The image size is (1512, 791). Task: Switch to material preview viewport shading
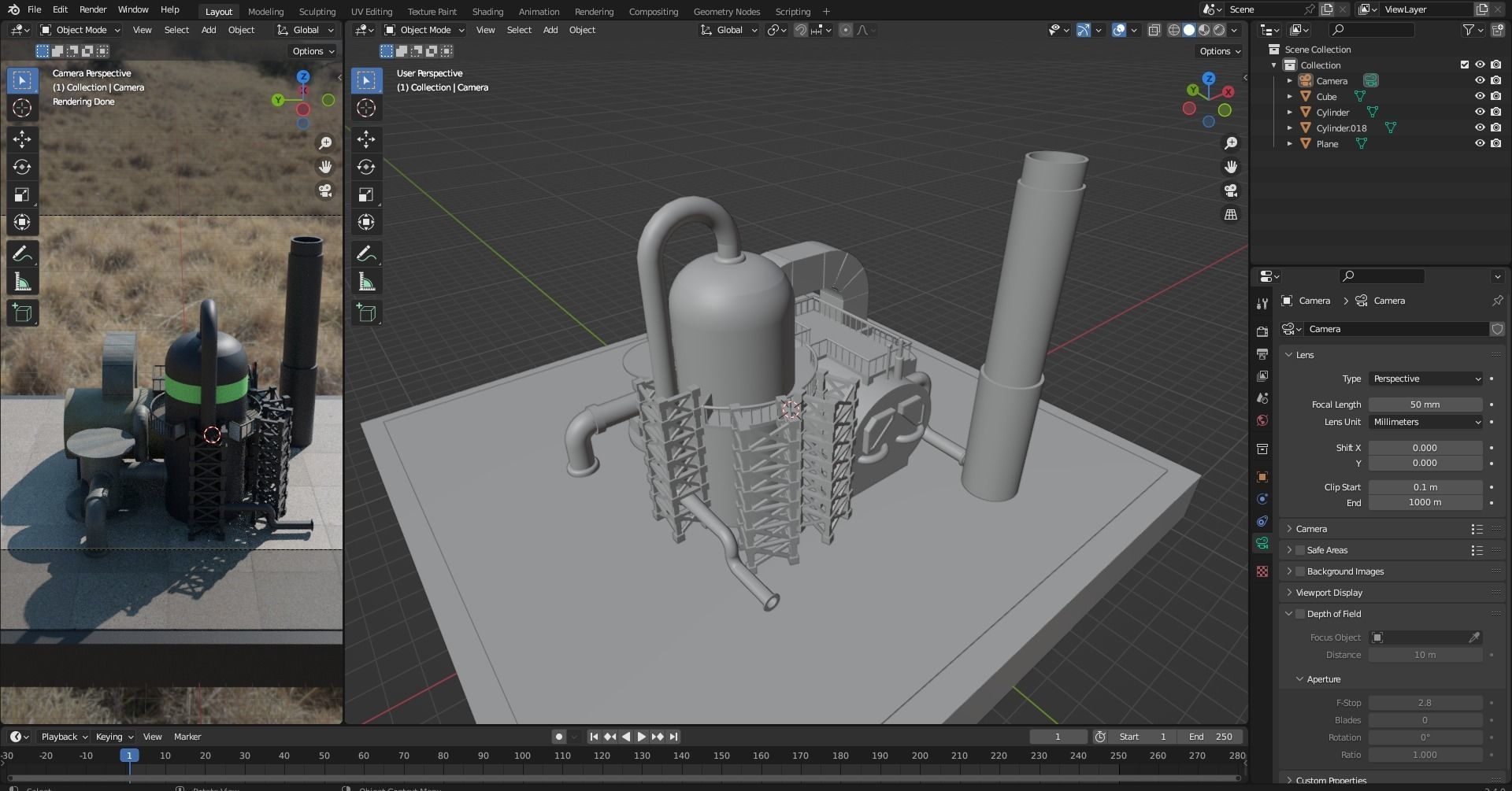(x=1204, y=30)
